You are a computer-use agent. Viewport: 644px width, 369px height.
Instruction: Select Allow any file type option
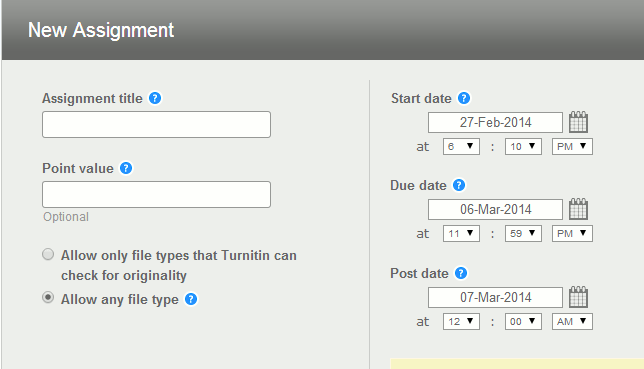pos(48,297)
